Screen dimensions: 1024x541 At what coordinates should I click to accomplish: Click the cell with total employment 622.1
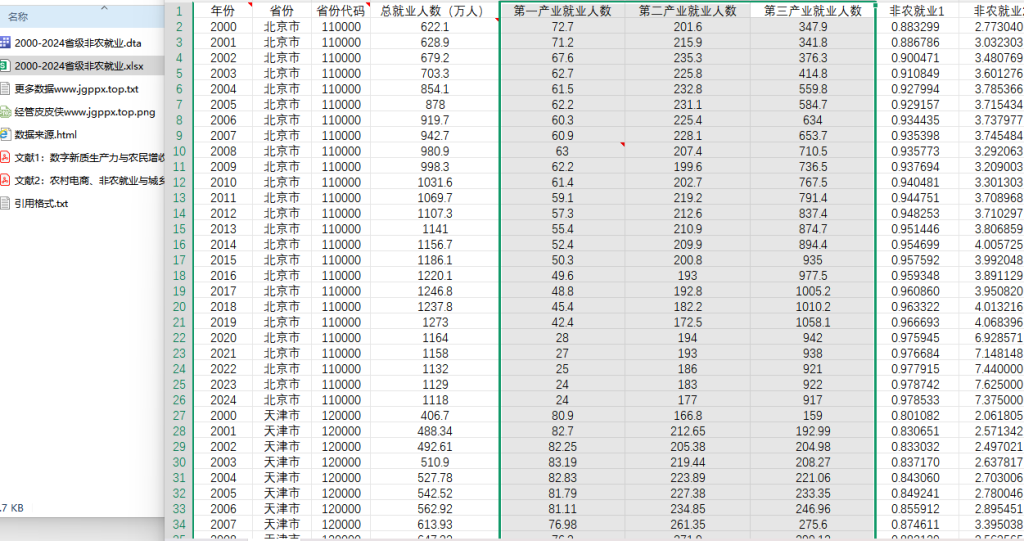pyautogui.click(x=435, y=27)
